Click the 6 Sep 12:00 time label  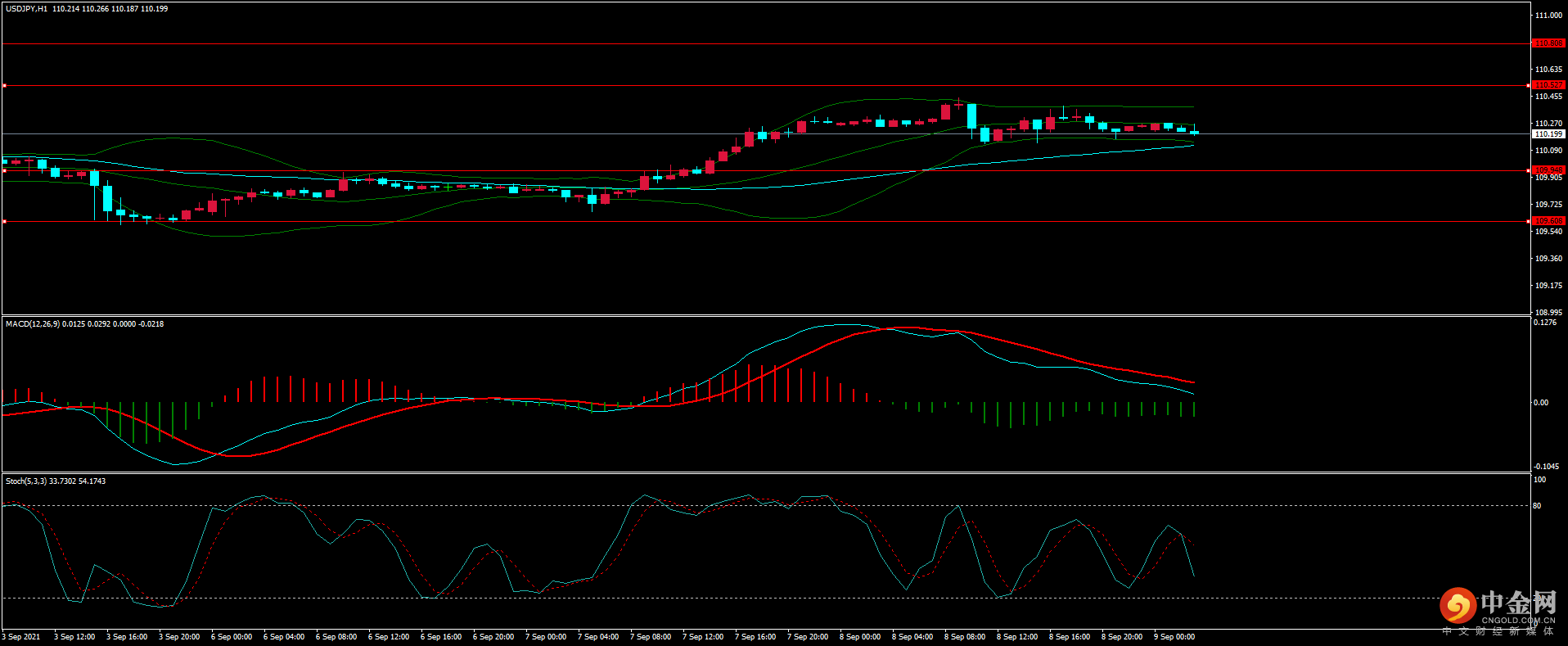389,637
